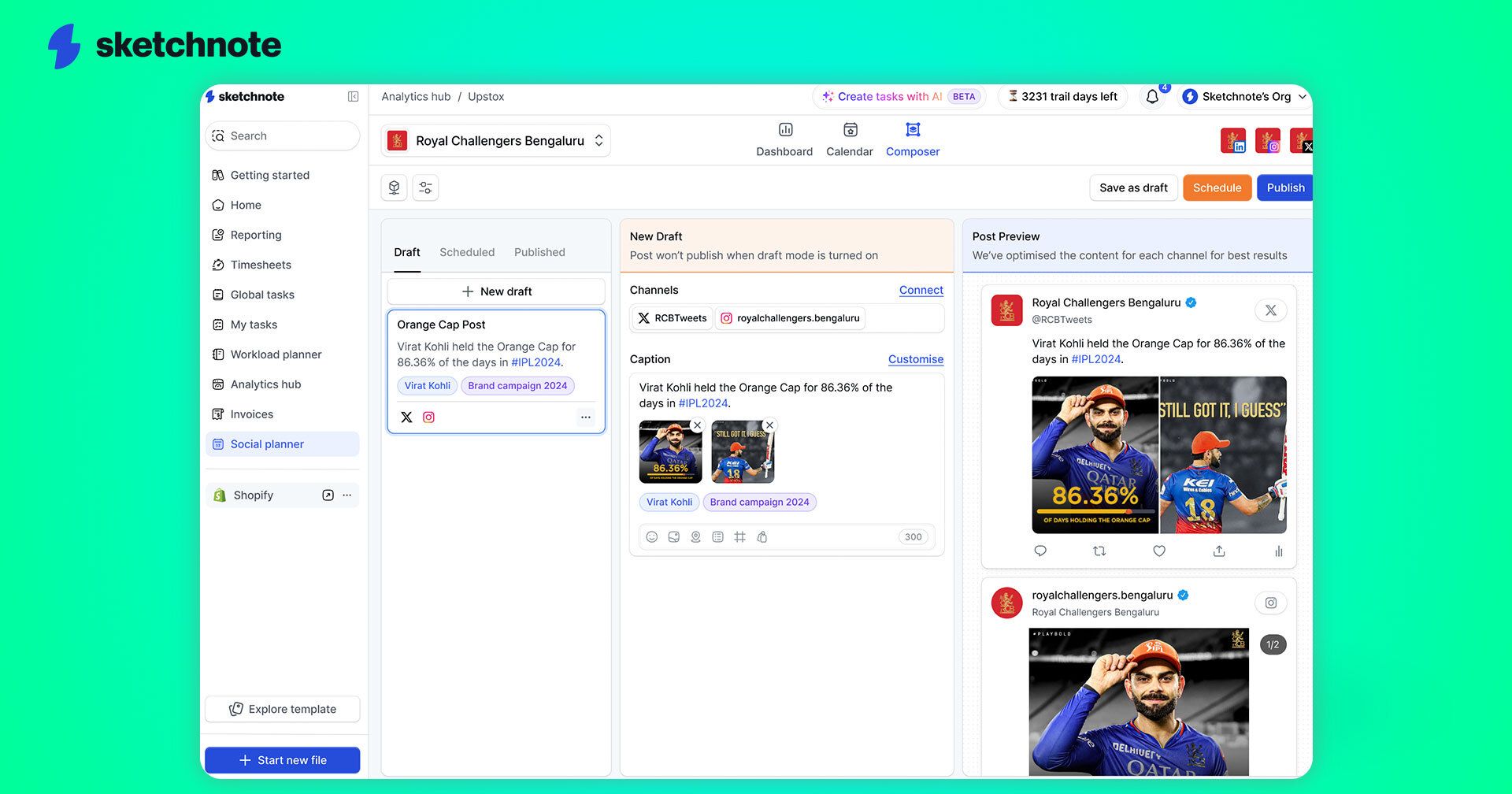Viewport: 1512px width, 794px height.
Task: Select the Published tab
Action: pyautogui.click(x=539, y=252)
